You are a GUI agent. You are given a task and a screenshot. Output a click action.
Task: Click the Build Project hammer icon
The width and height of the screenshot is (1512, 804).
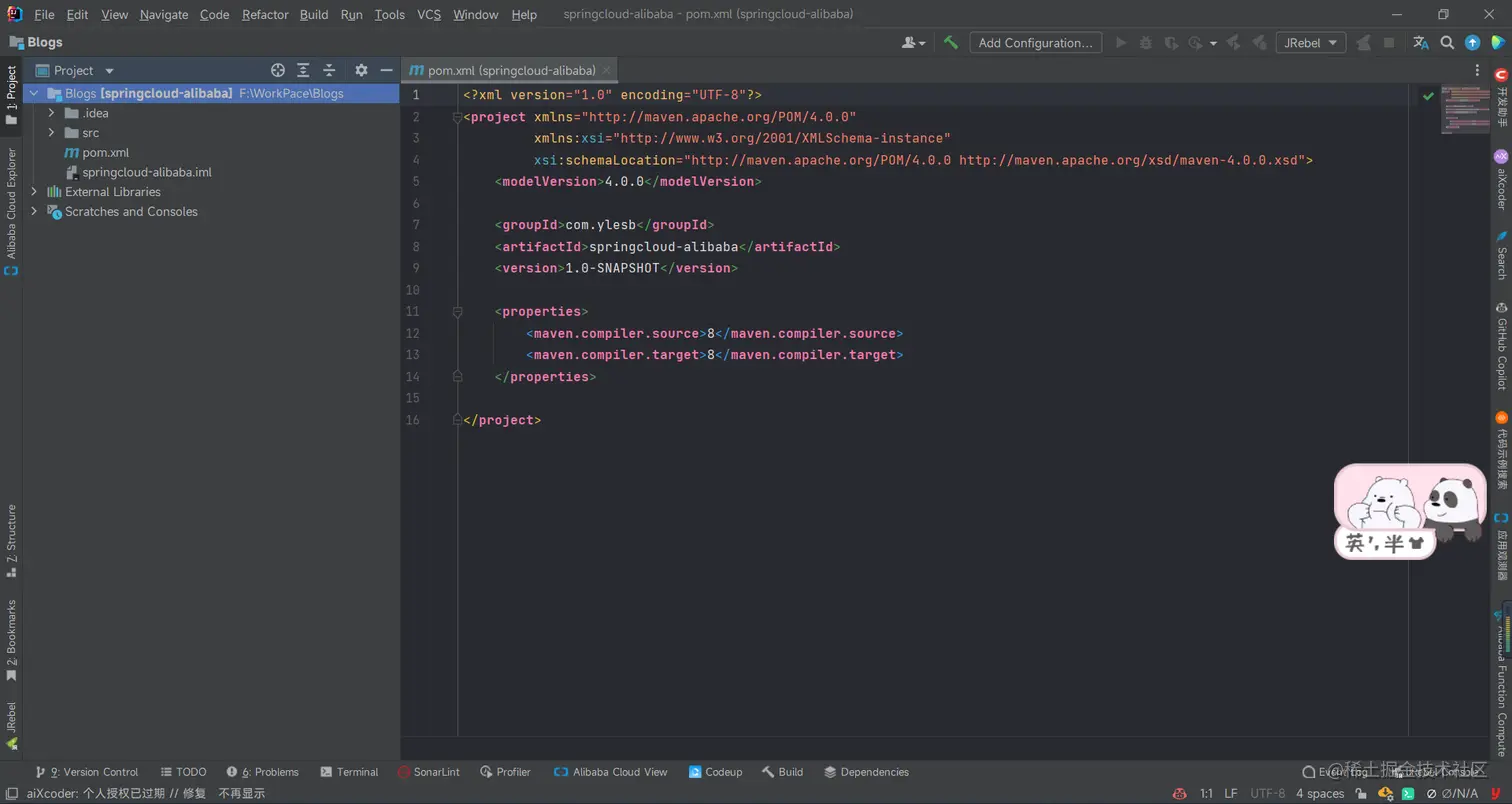950,43
